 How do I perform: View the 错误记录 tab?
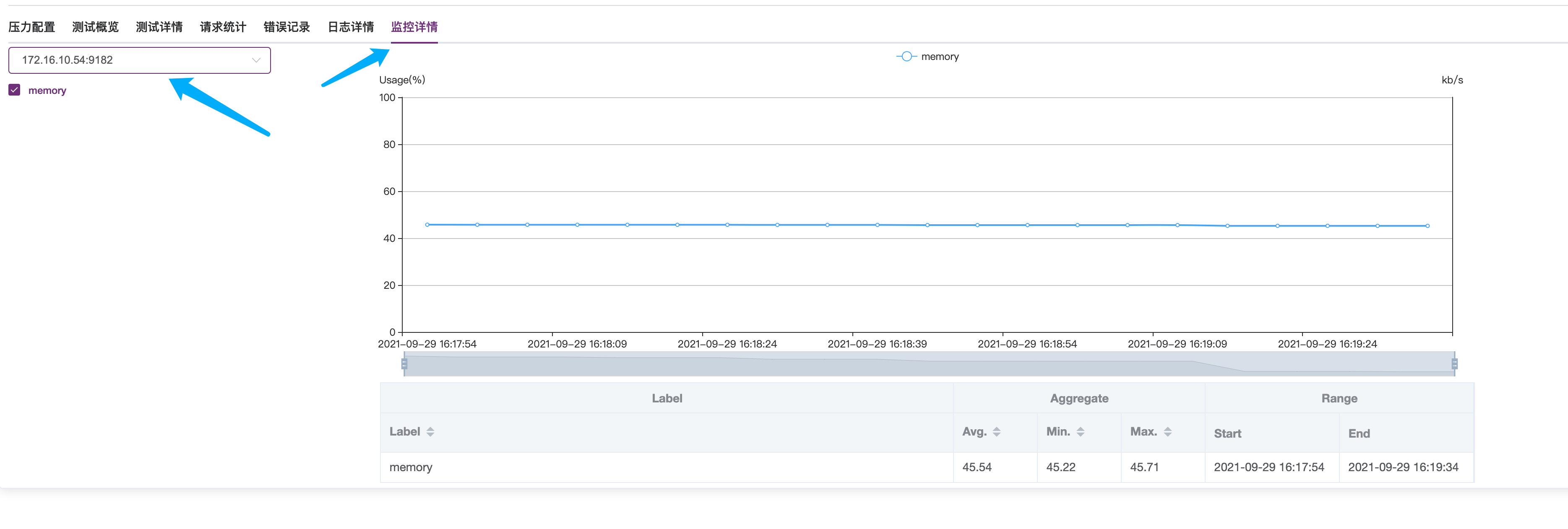pyautogui.click(x=287, y=27)
